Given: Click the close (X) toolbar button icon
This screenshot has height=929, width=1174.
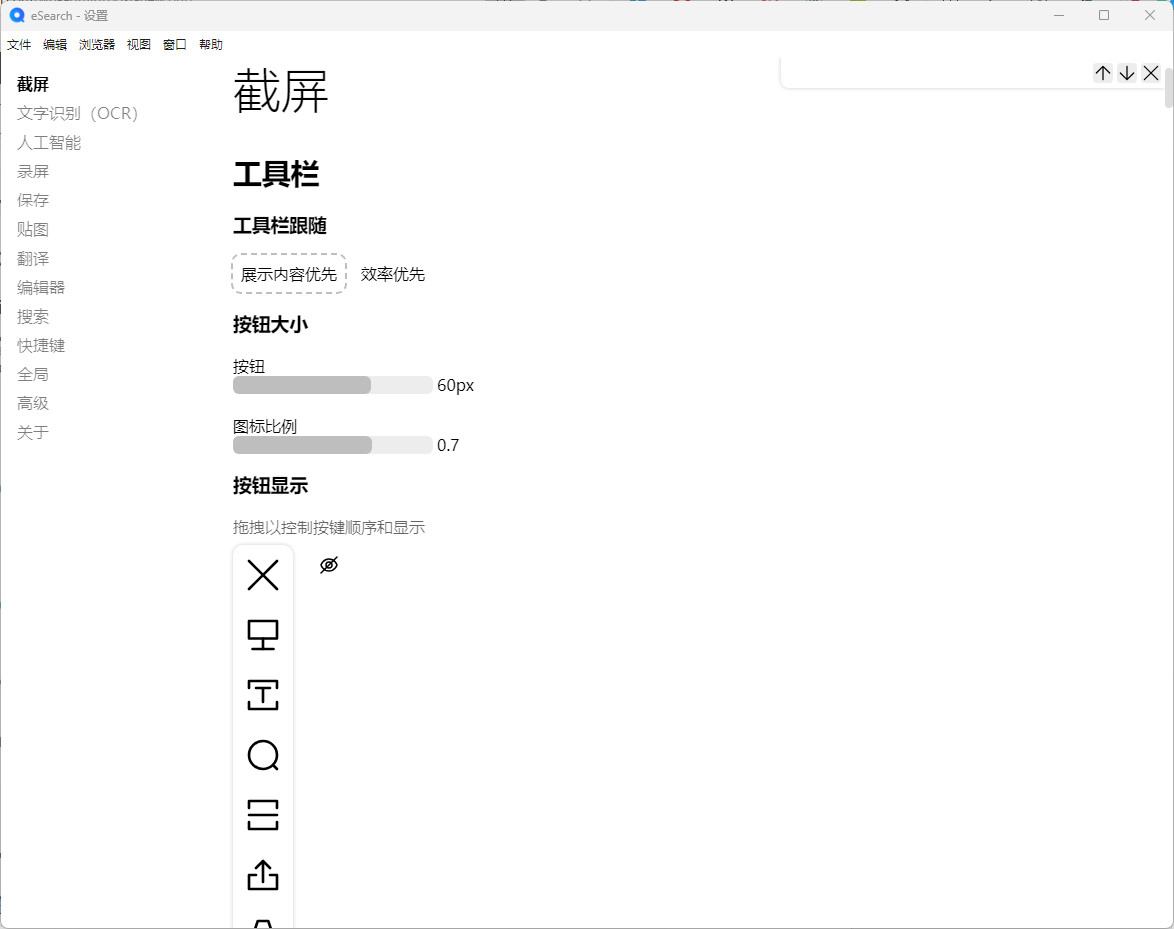Looking at the screenshot, I should point(263,575).
